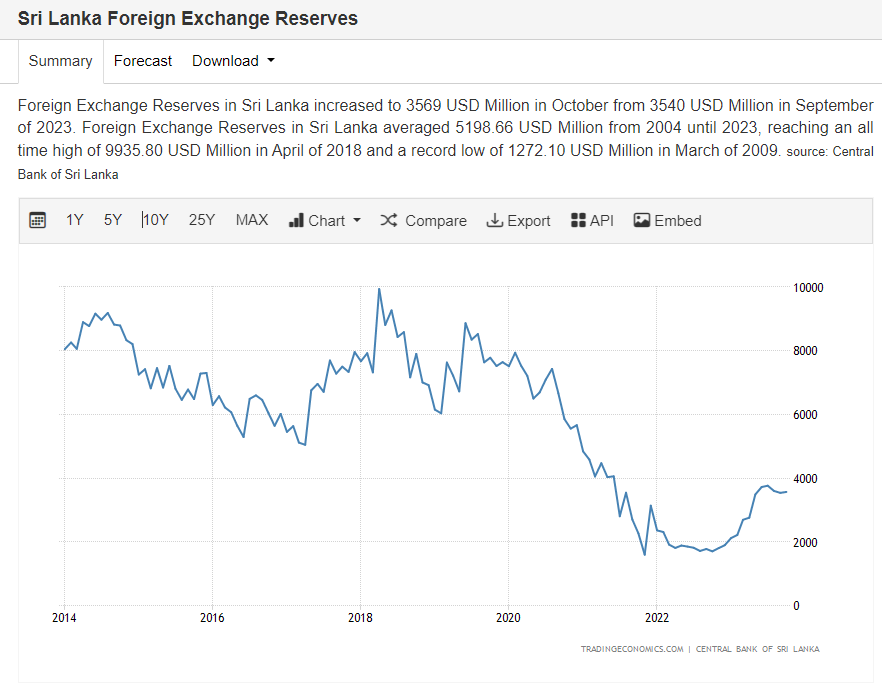
Task: Click the API grid squares icon
Action: click(578, 220)
